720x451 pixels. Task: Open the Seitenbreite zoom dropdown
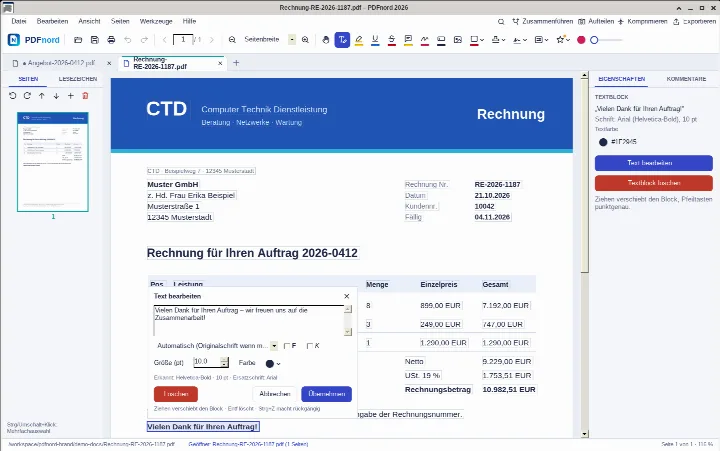pyautogui.click(x=292, y=40)
